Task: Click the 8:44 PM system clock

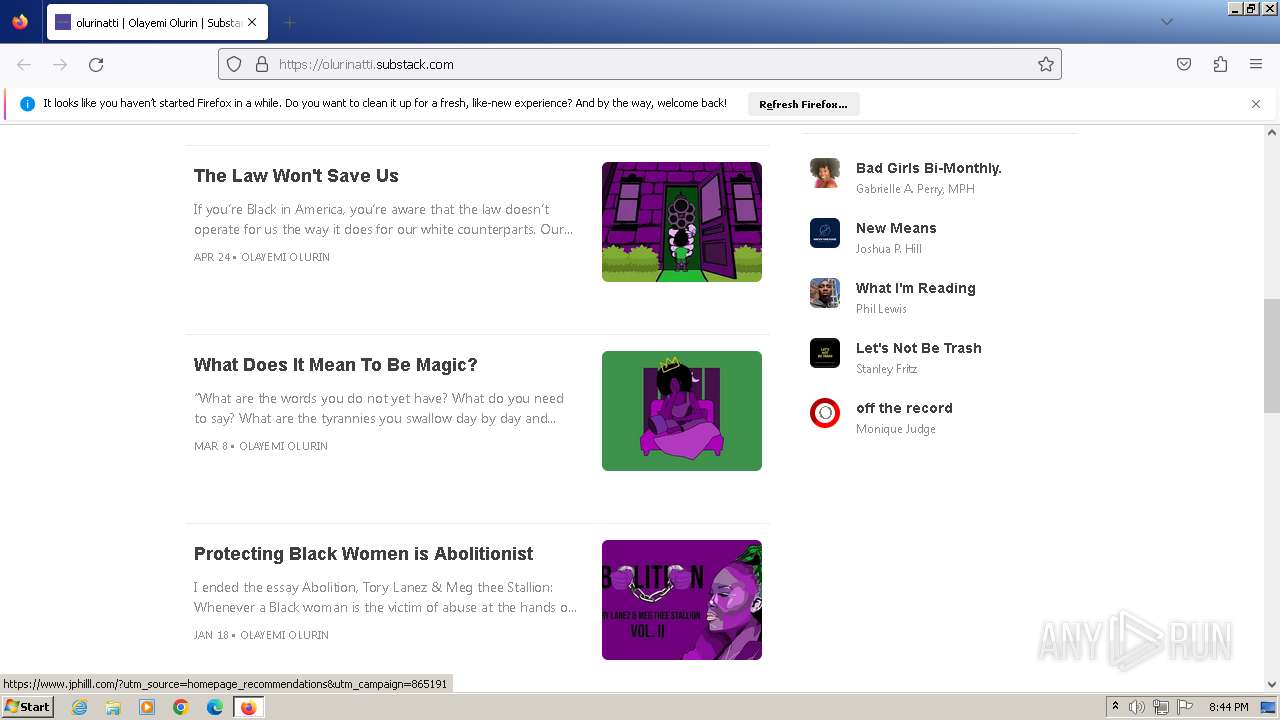Action: pos(1229,707)
